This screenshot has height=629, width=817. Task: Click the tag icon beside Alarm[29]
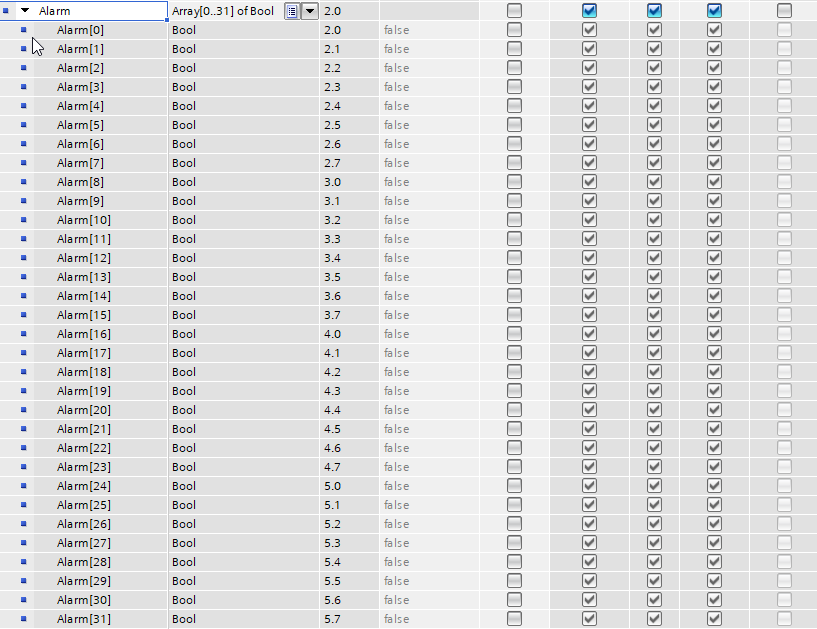23,581
